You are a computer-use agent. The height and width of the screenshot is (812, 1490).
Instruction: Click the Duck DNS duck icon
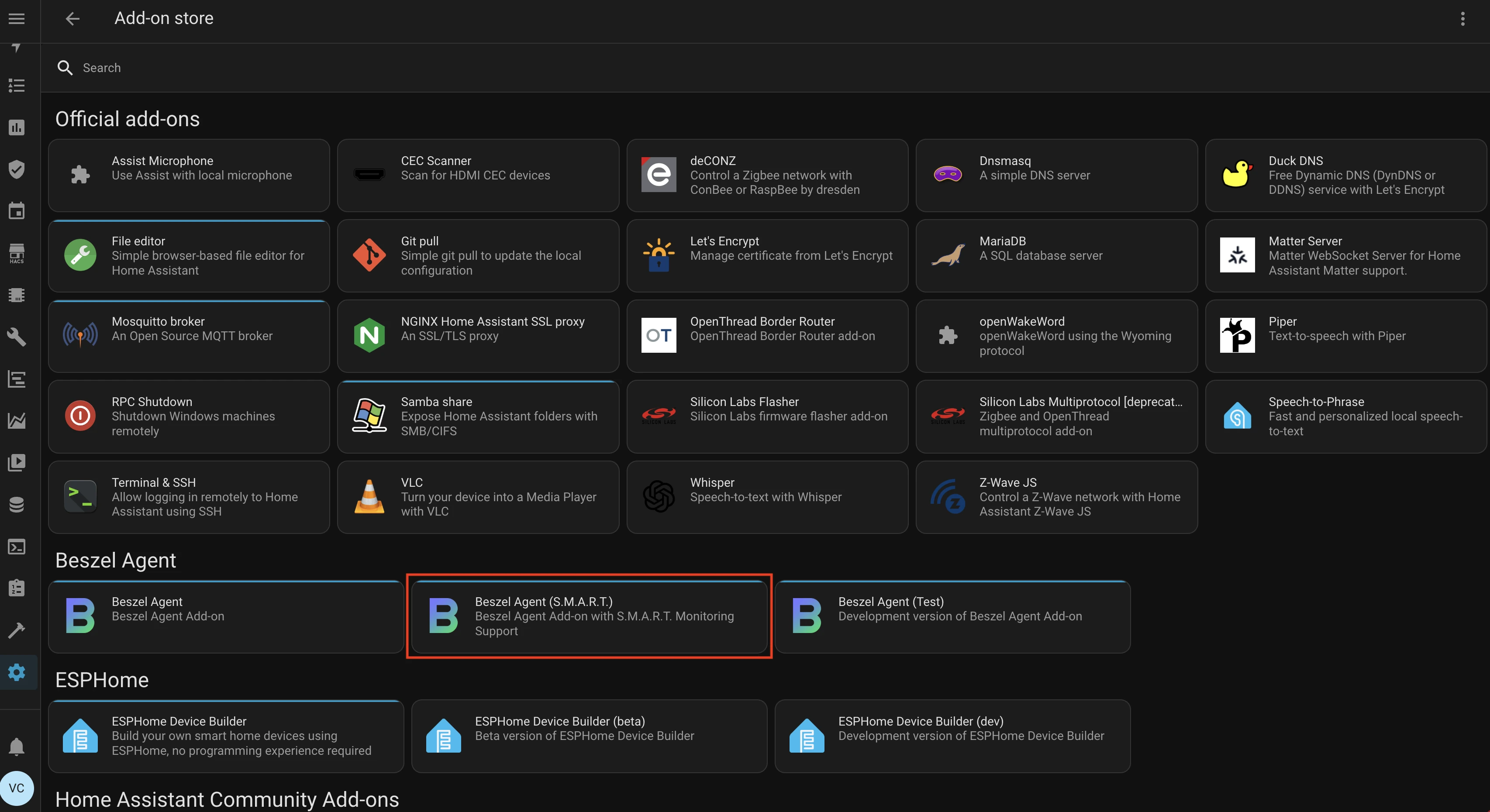coord(1237,174)
